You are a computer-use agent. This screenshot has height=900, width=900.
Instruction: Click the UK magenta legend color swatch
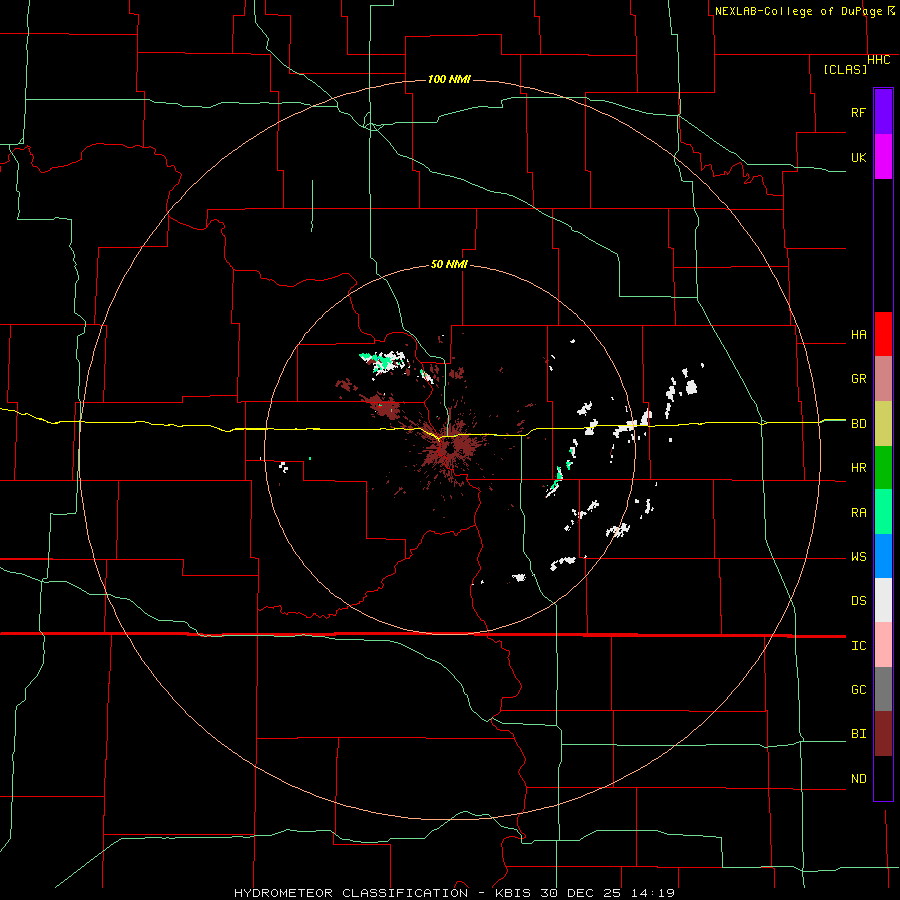coord(883,157)
